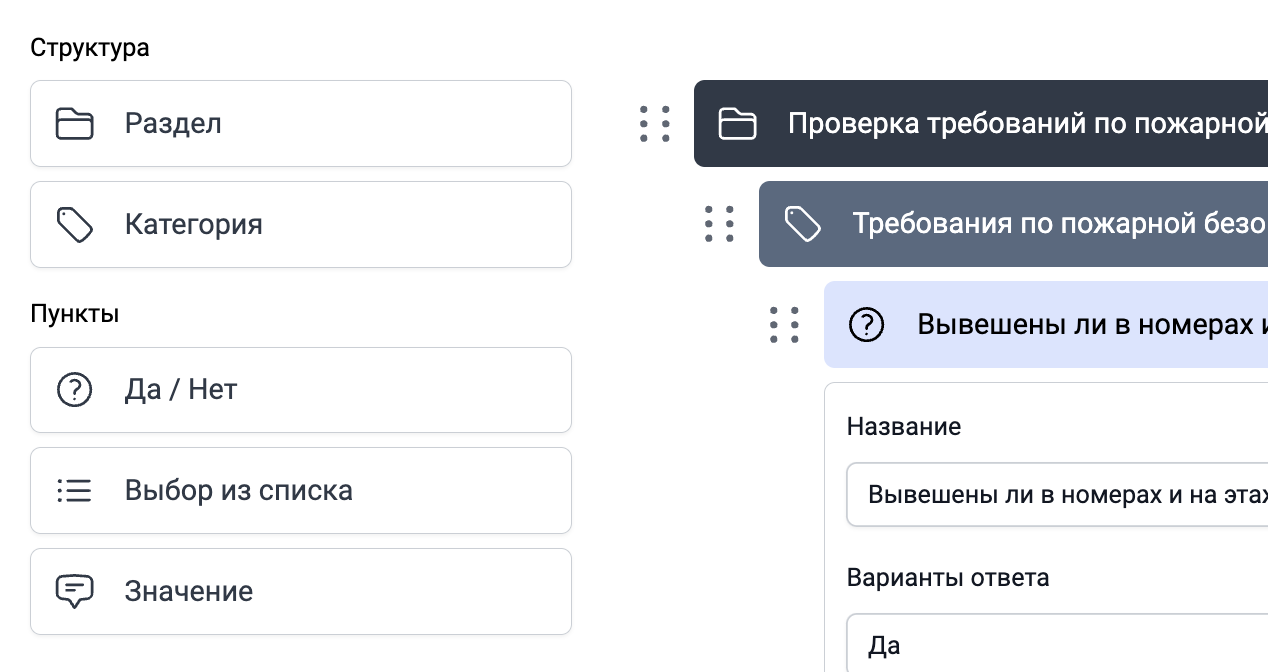Click the speech bubble icon beside Значение
The image size is (1268, 672).
pyautogui.click(x=74, y=591)
